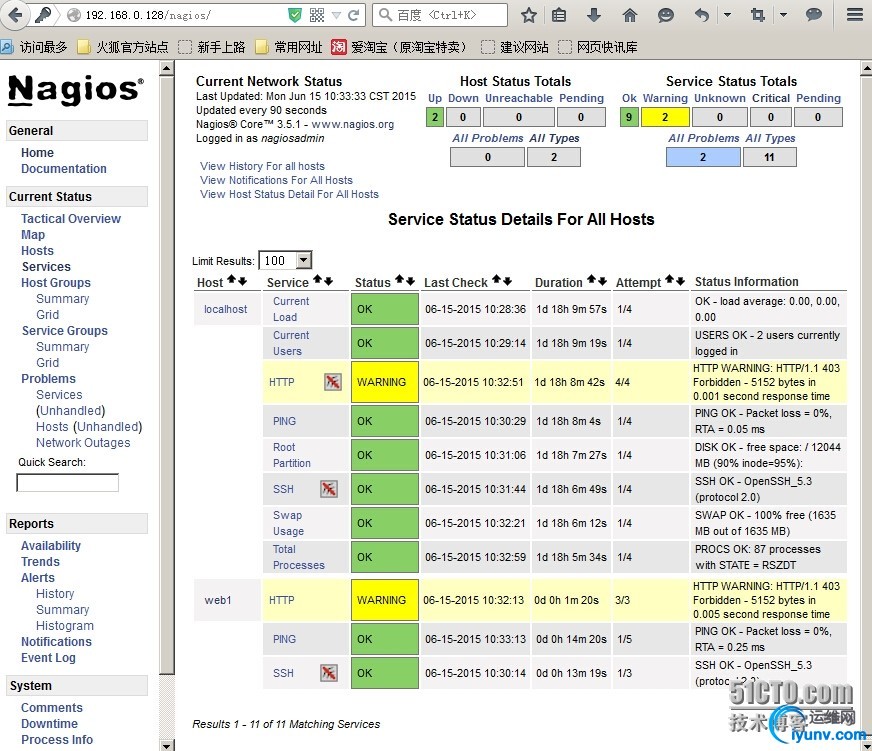Open the Process Info link

(57, 740)
